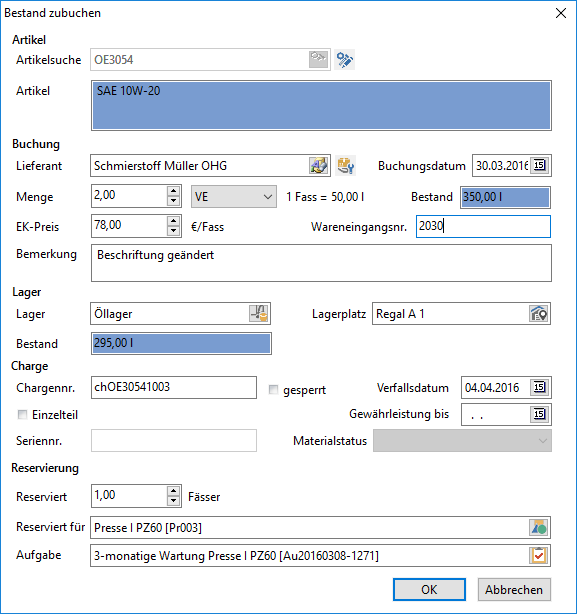Click the Bemerkung text area
Screen dimensions: 577x614
[x=321, y=263]
